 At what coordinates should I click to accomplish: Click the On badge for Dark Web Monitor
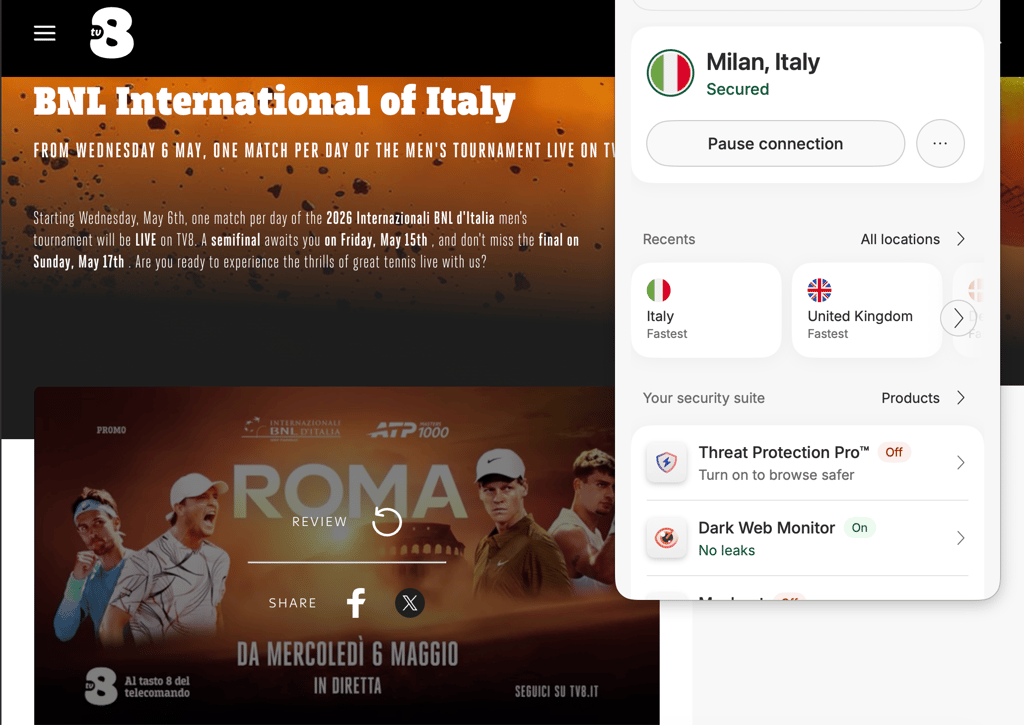pyautogui.click(x=859, y=528)
